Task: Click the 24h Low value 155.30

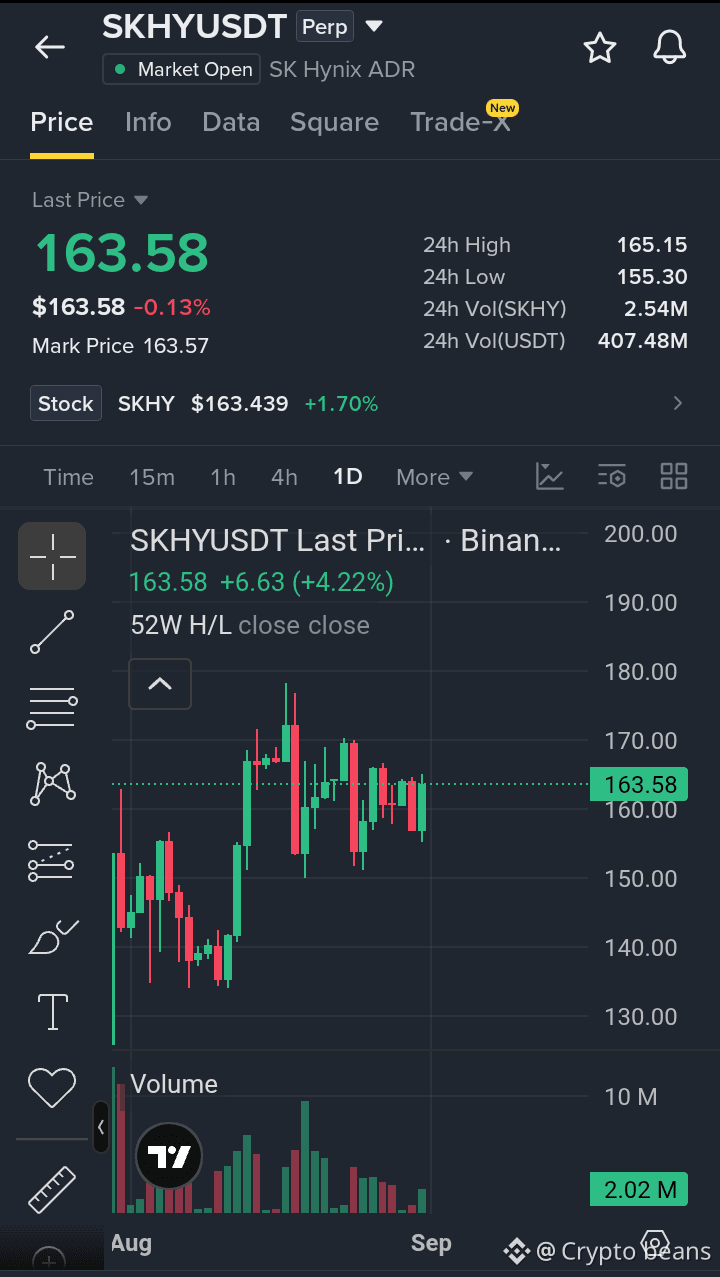Action: tap(652, 277)
